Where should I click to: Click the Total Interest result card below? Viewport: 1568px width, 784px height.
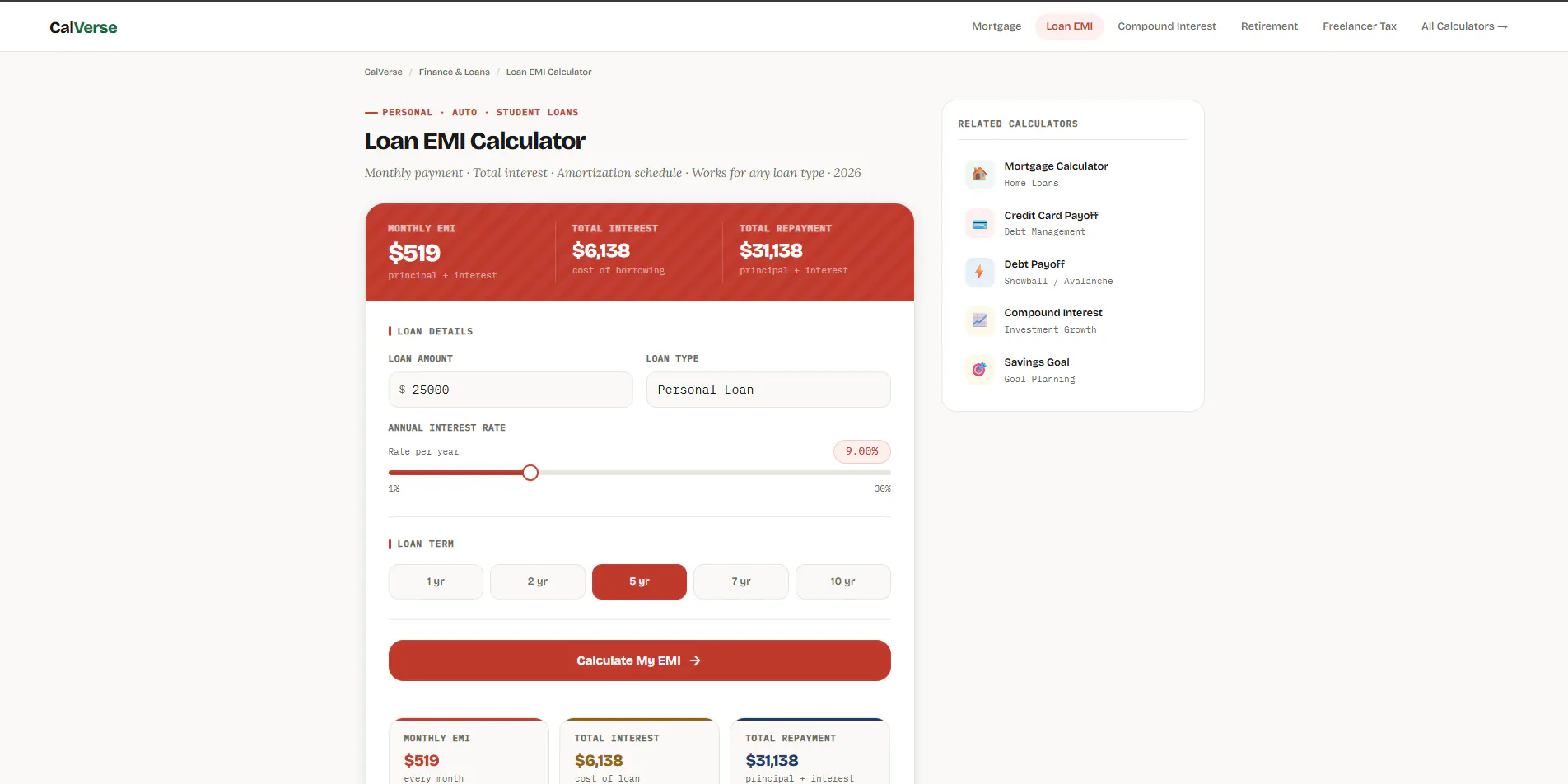tap(640, 751)
